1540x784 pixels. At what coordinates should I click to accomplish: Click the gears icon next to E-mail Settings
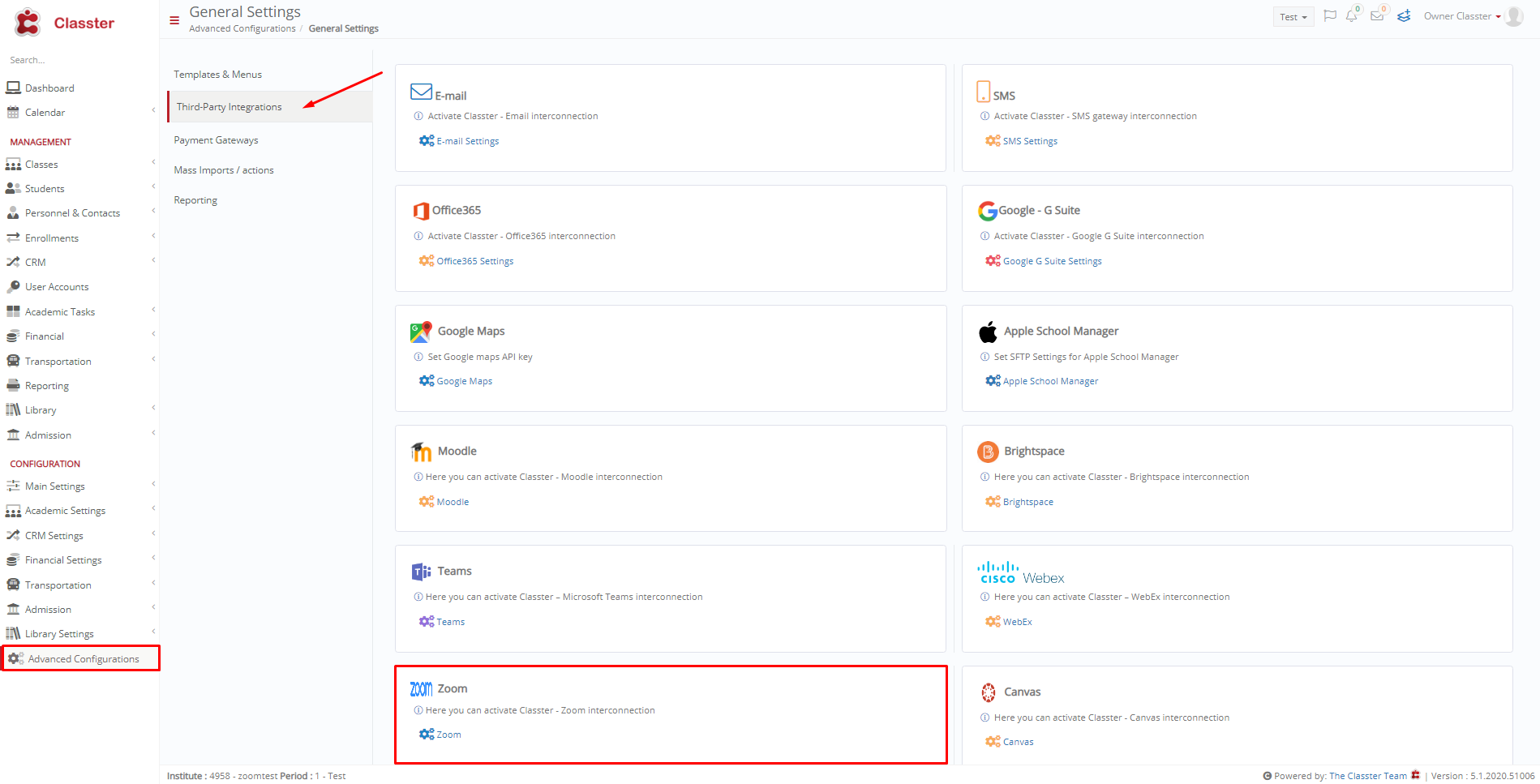427,141
